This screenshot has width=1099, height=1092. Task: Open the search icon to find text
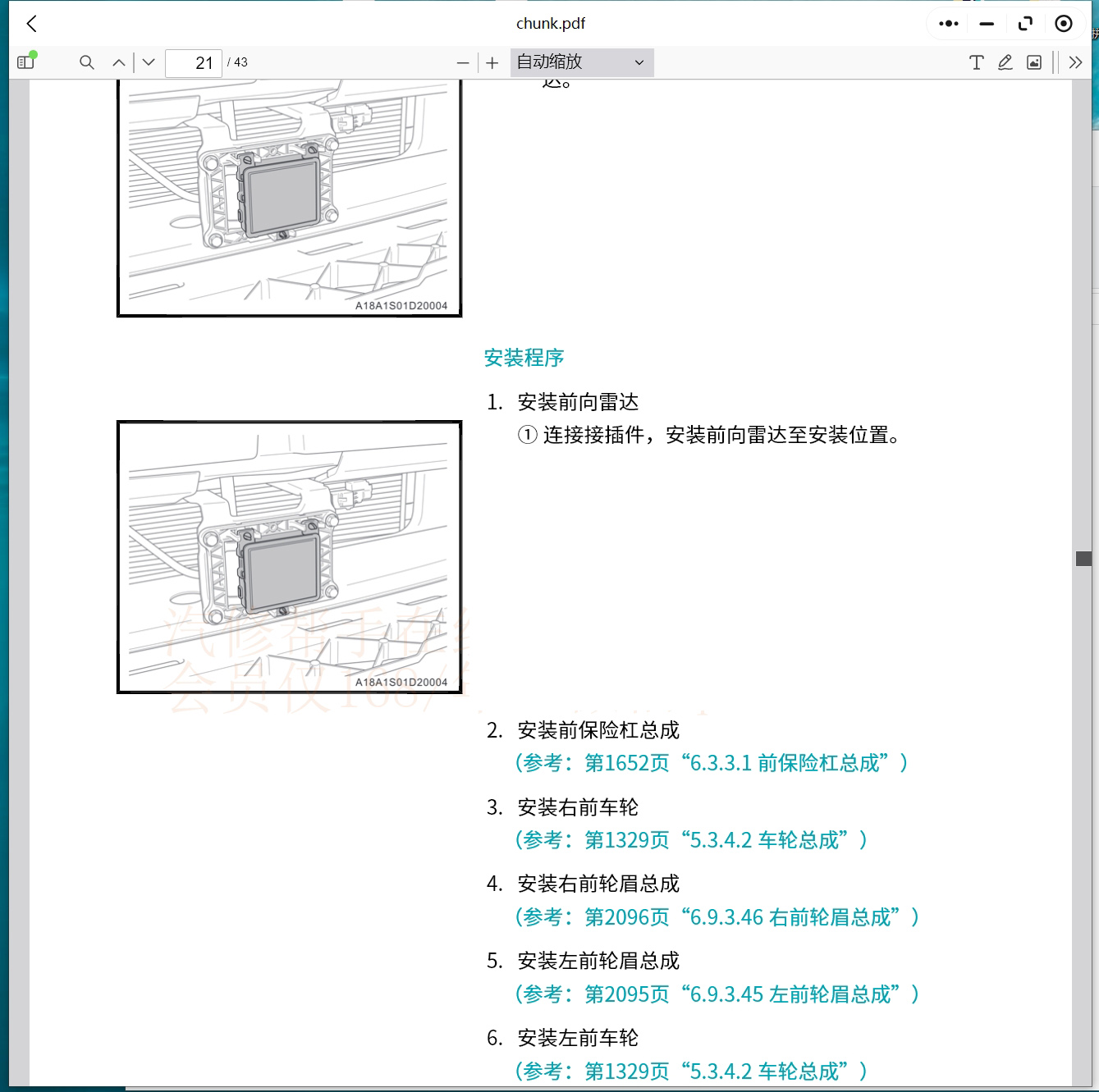(x=86, y=62)
